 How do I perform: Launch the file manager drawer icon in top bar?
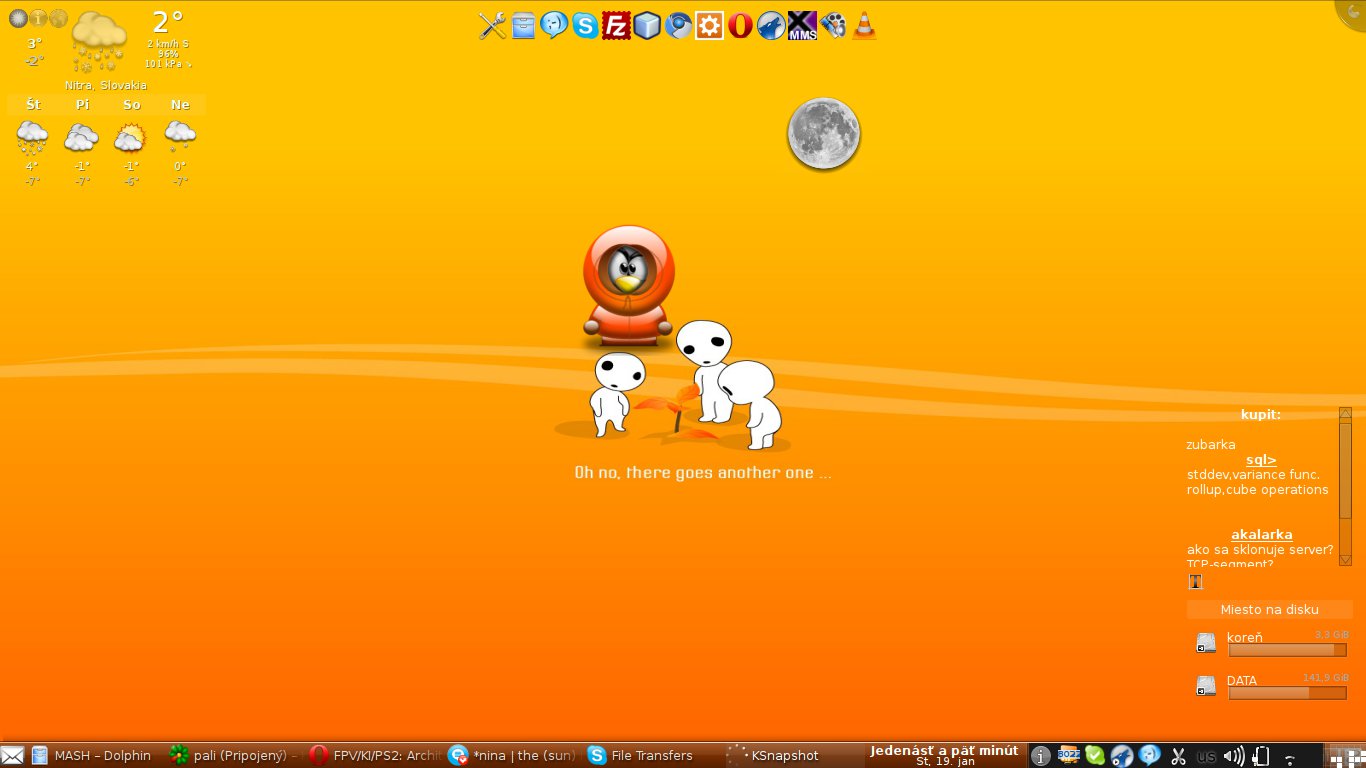pyautogui.click(x=523, y=25)
